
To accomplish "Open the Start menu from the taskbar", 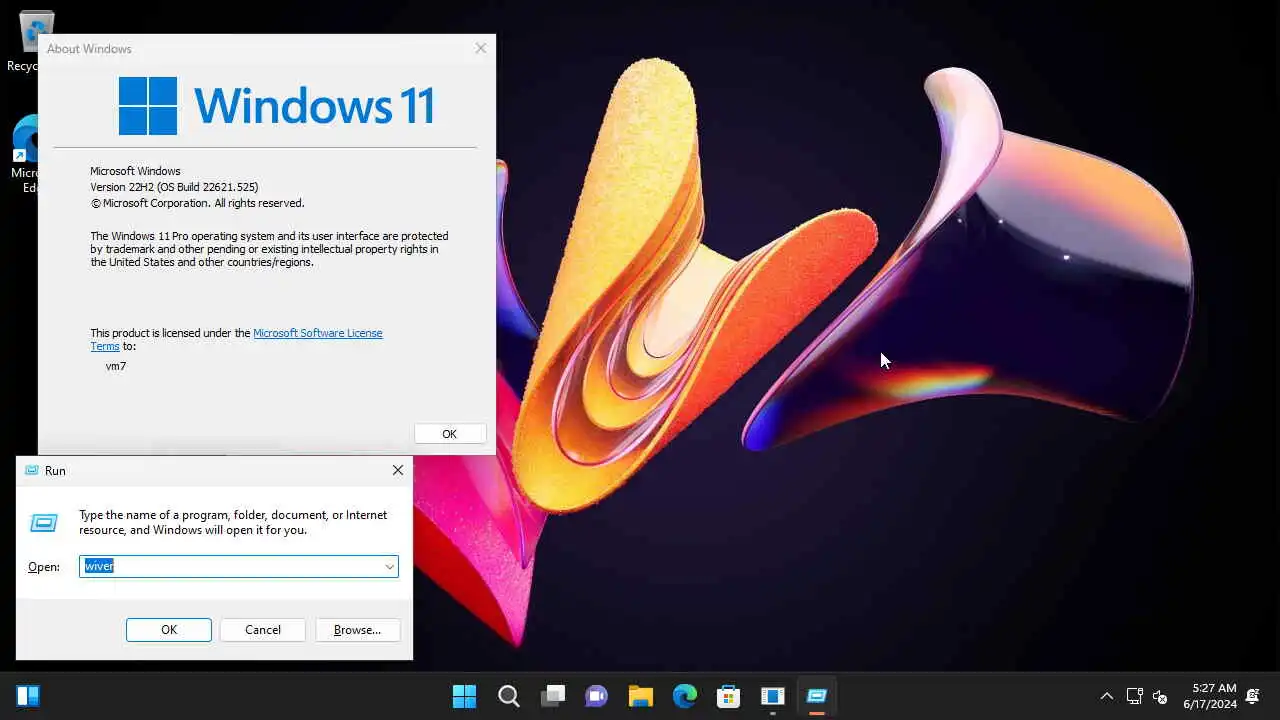I will coord(464,696).
